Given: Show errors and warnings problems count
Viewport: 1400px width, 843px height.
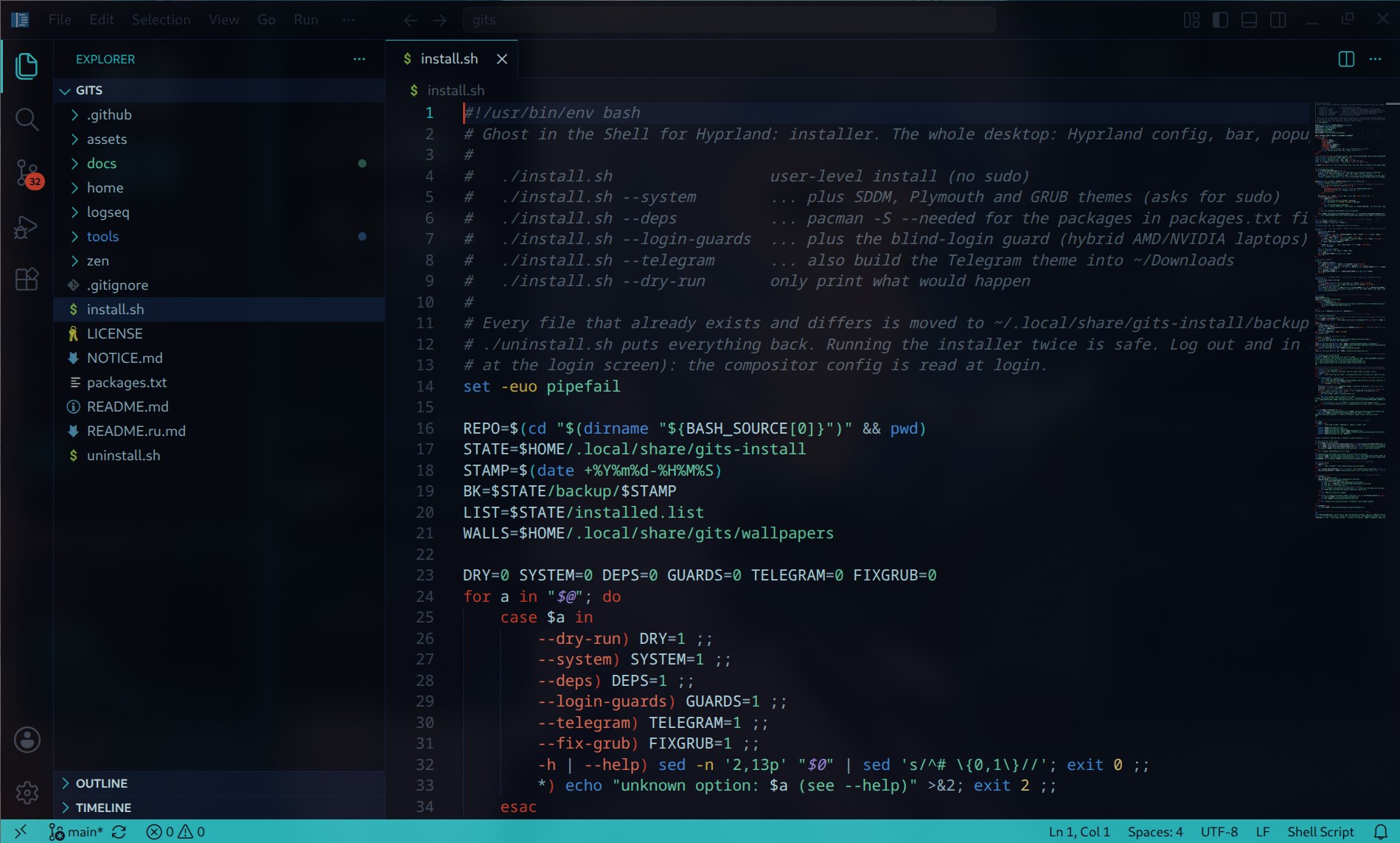Looking at the screenshot, I should point(175,832).
